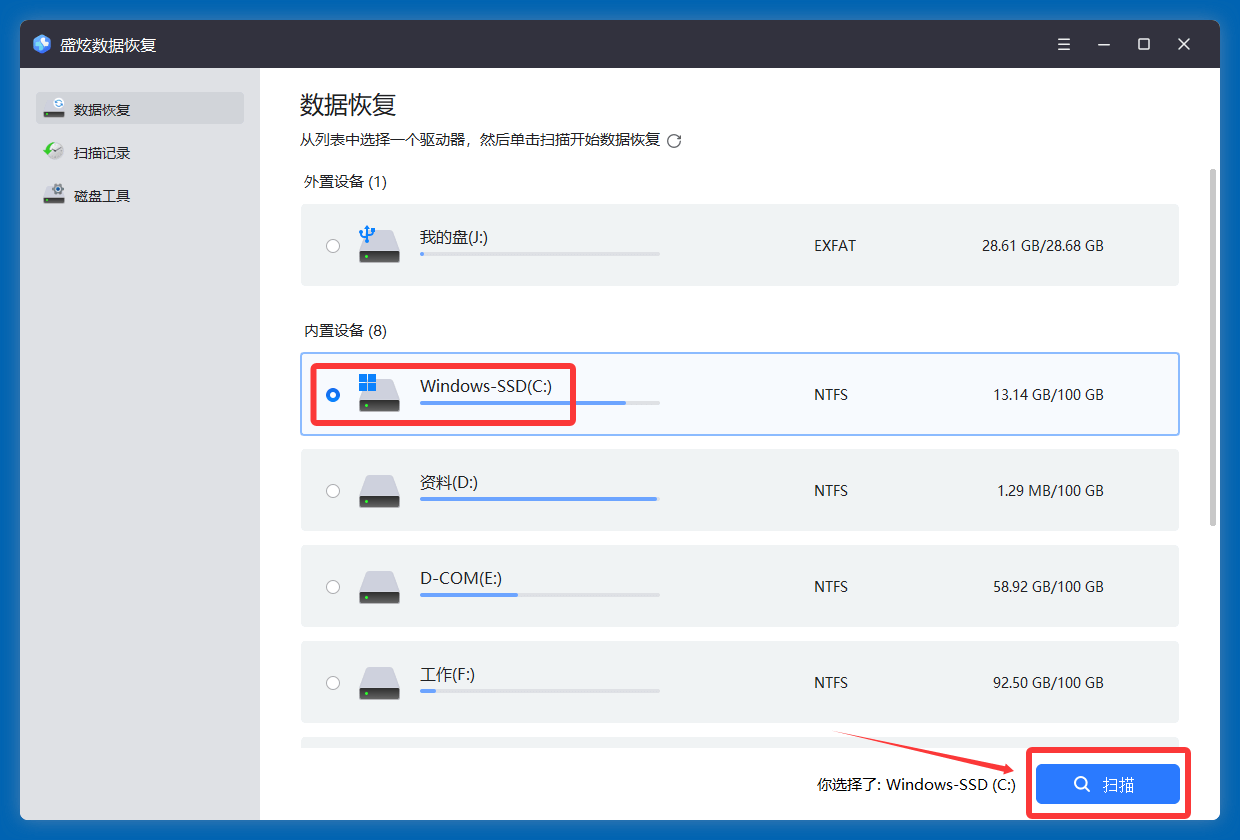1240x840 pixels.
Task: Click the 外置设备 (1) section header
Action: click(344, 182)
